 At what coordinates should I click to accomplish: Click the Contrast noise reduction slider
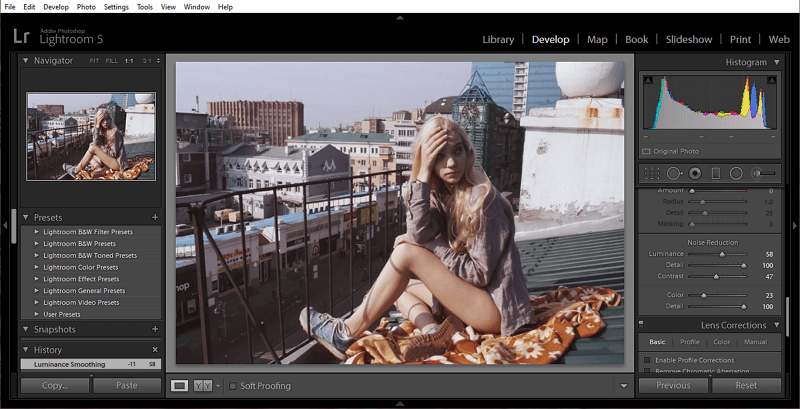point(717,276)
